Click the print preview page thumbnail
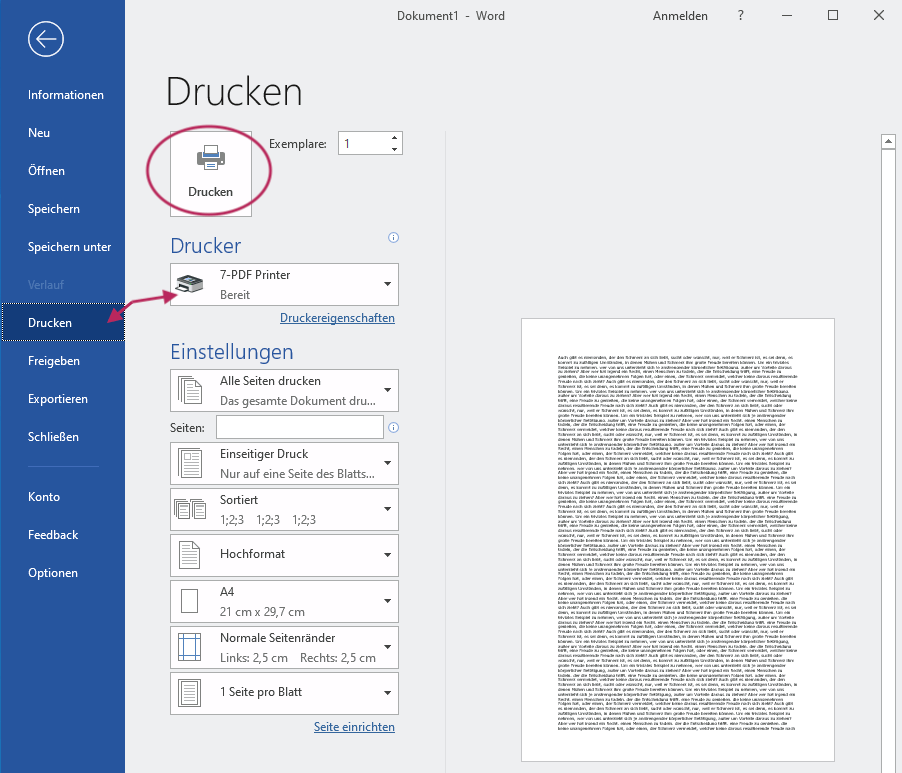 pos(678,539)
